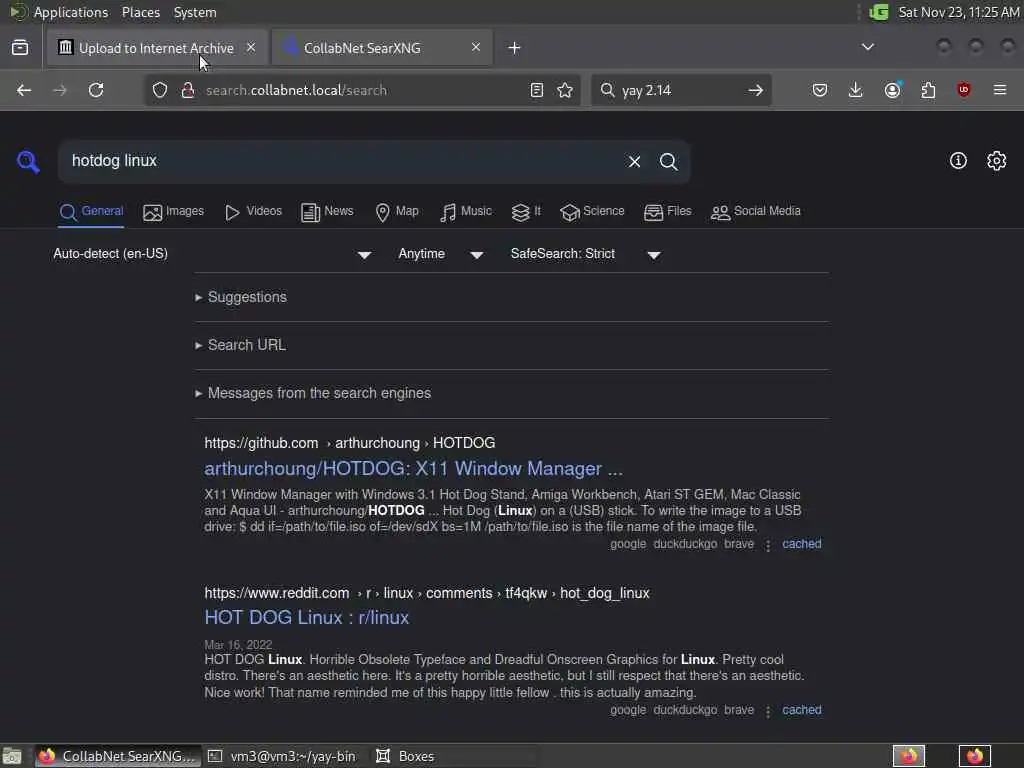Open language Auto-detect dropdown
The width and height of the screenshot is (1024, 768).
(213, 254)
